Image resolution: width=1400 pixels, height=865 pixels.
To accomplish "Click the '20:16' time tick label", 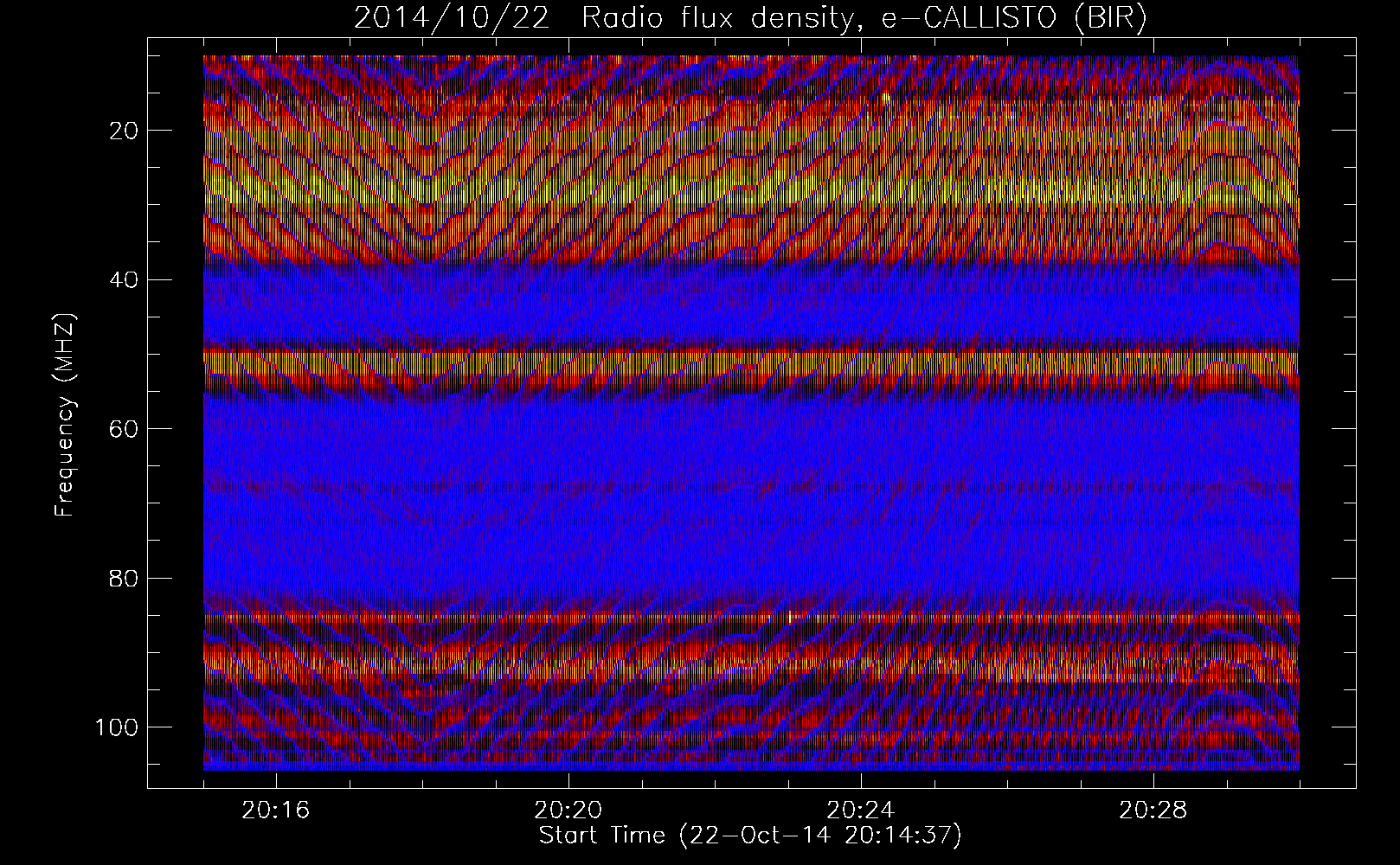I will [276, 811].
